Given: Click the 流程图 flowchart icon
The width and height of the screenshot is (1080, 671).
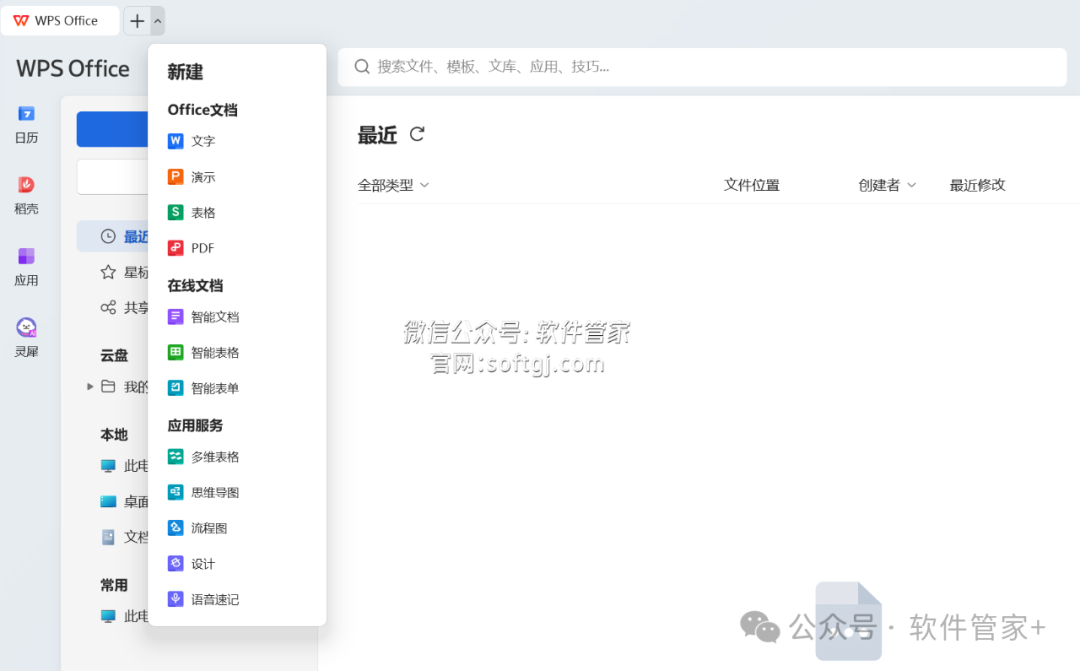Looking at the screenshot, I should tap(176, 528).
